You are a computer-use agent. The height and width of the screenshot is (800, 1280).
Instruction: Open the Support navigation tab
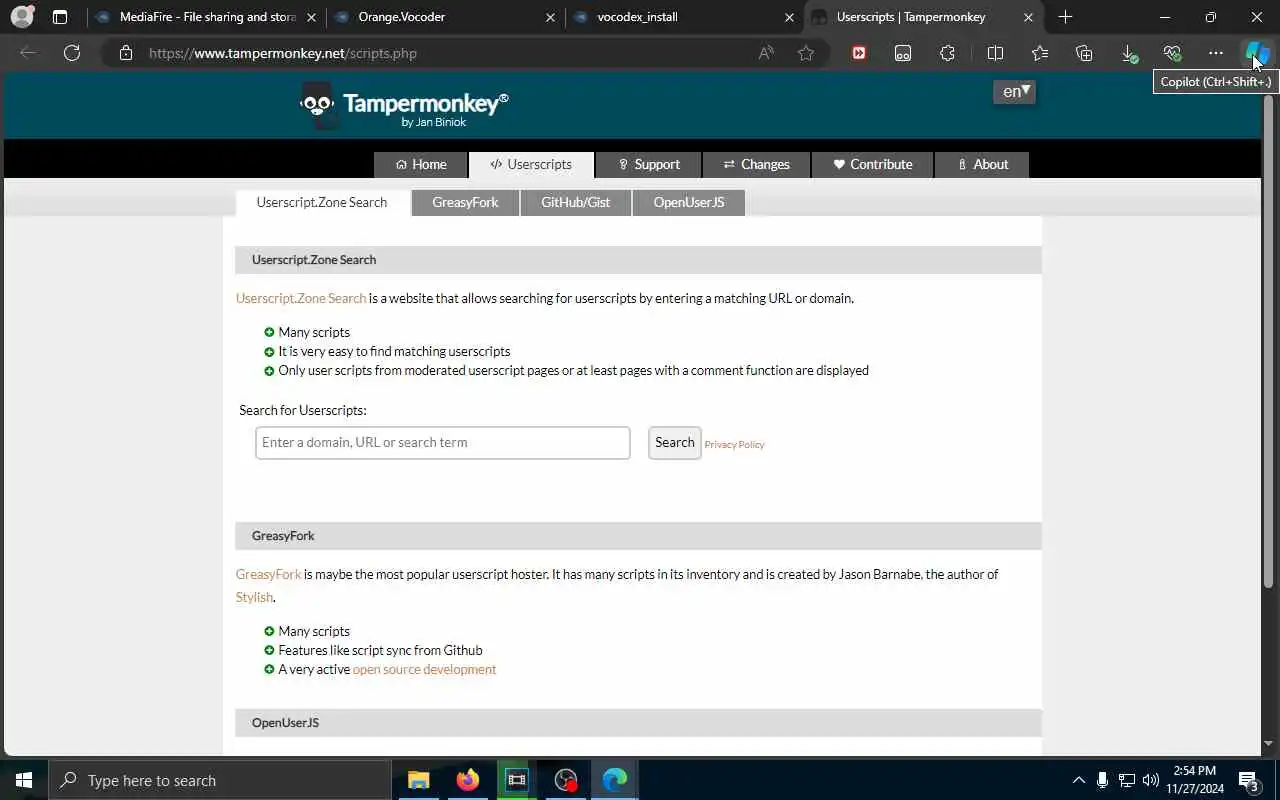point(648,165)
